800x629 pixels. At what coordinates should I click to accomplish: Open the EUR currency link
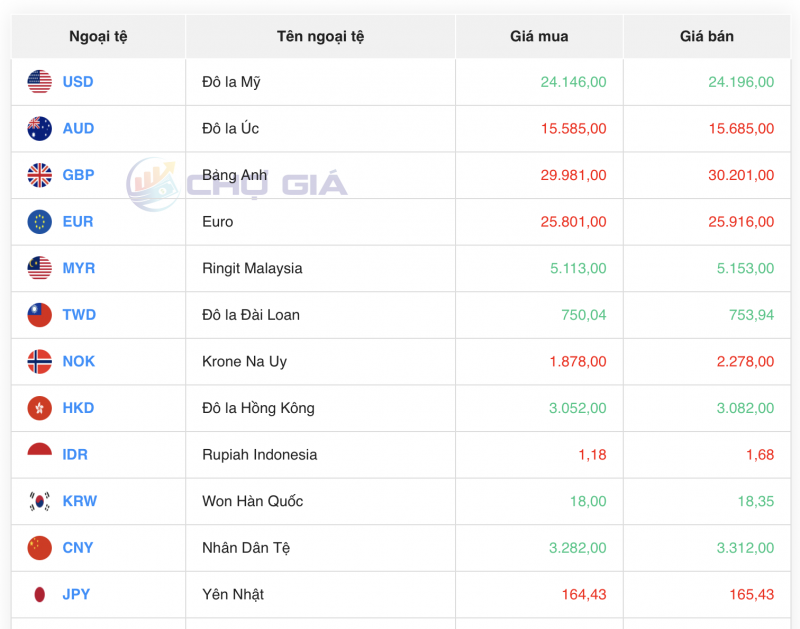[78, 222]
